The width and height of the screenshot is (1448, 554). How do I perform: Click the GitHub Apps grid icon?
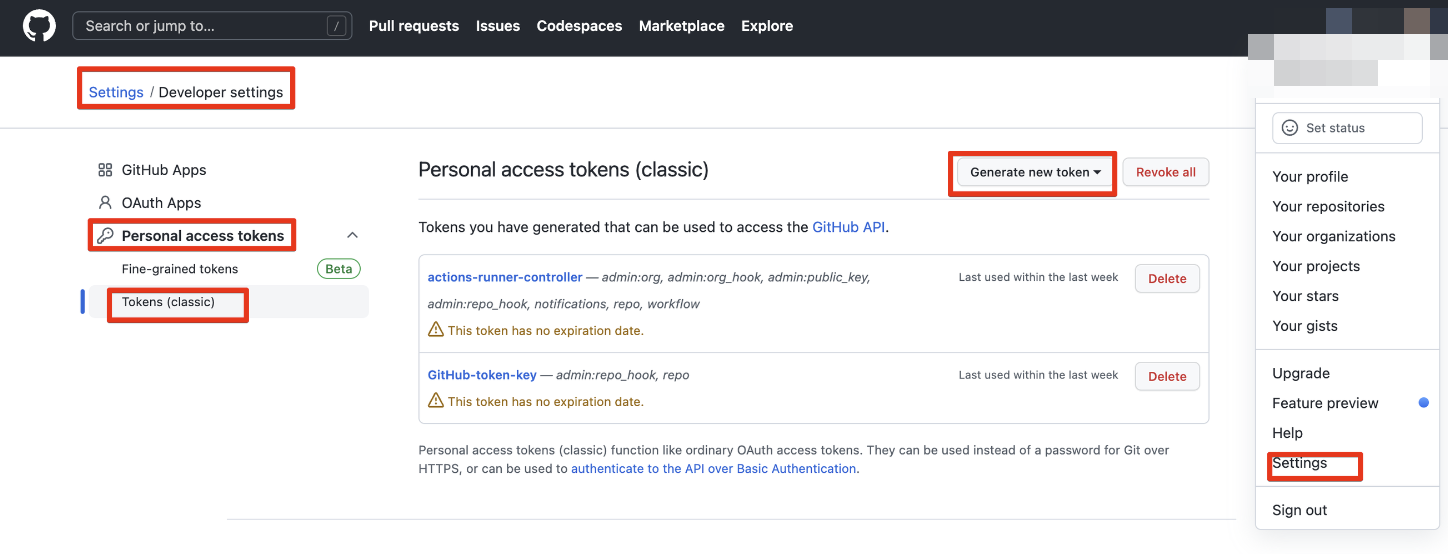pyautogui.click(x=105, y=170)
